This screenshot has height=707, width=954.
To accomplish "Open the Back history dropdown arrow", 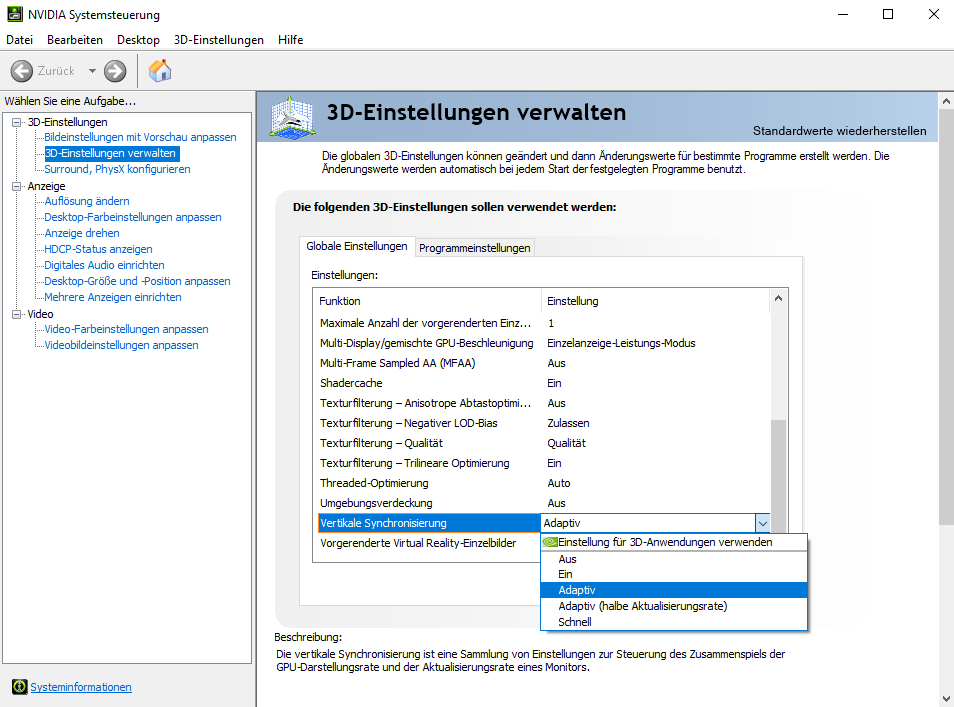I will (x=92, y=71).
